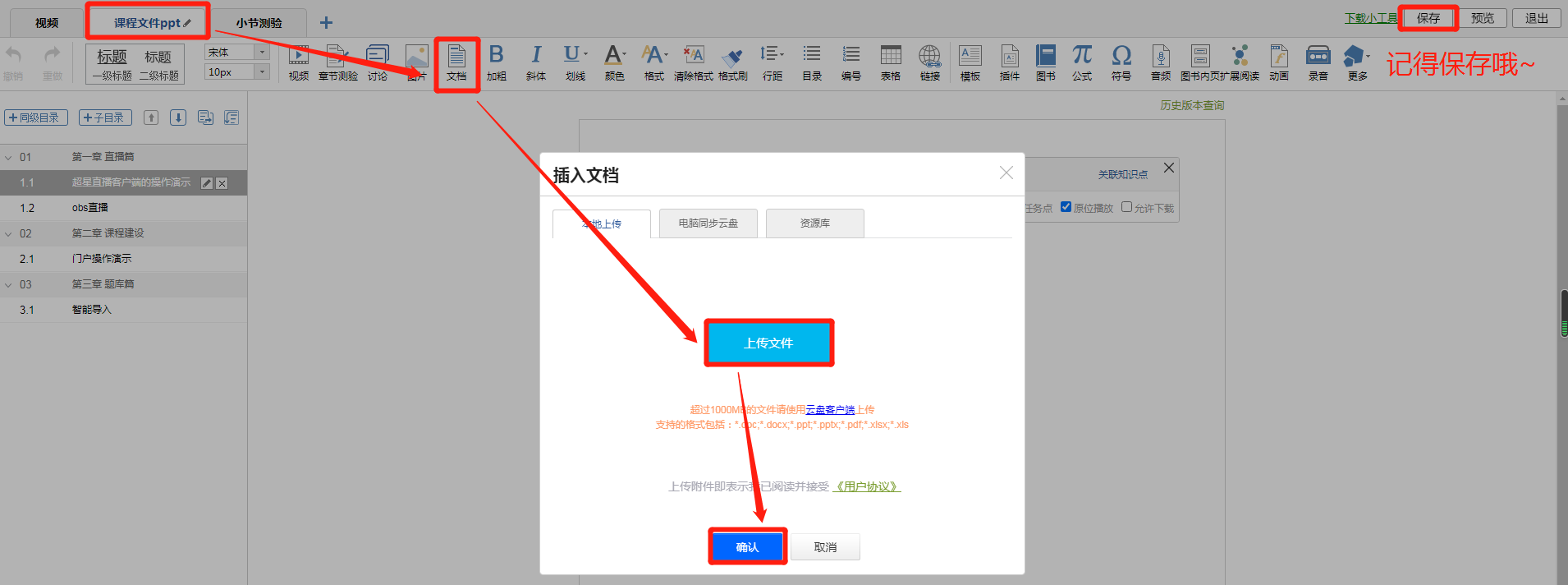Expand the 更多 toolbar menu
The image size is (1568, 585).
pyautogui.click(x=1357, y=62)
